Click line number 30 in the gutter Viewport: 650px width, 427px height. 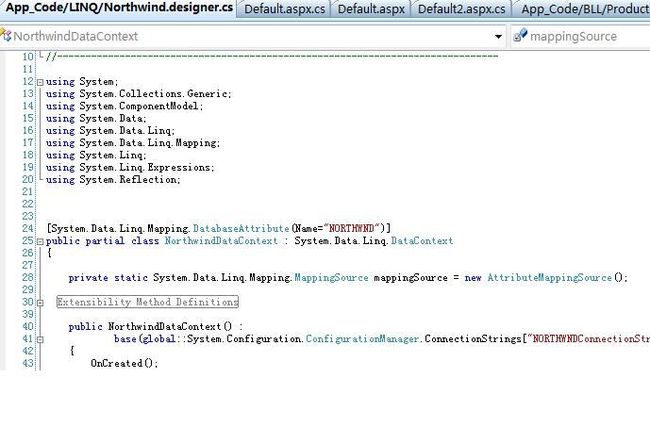pyautogui.click(x=27, y=302)
